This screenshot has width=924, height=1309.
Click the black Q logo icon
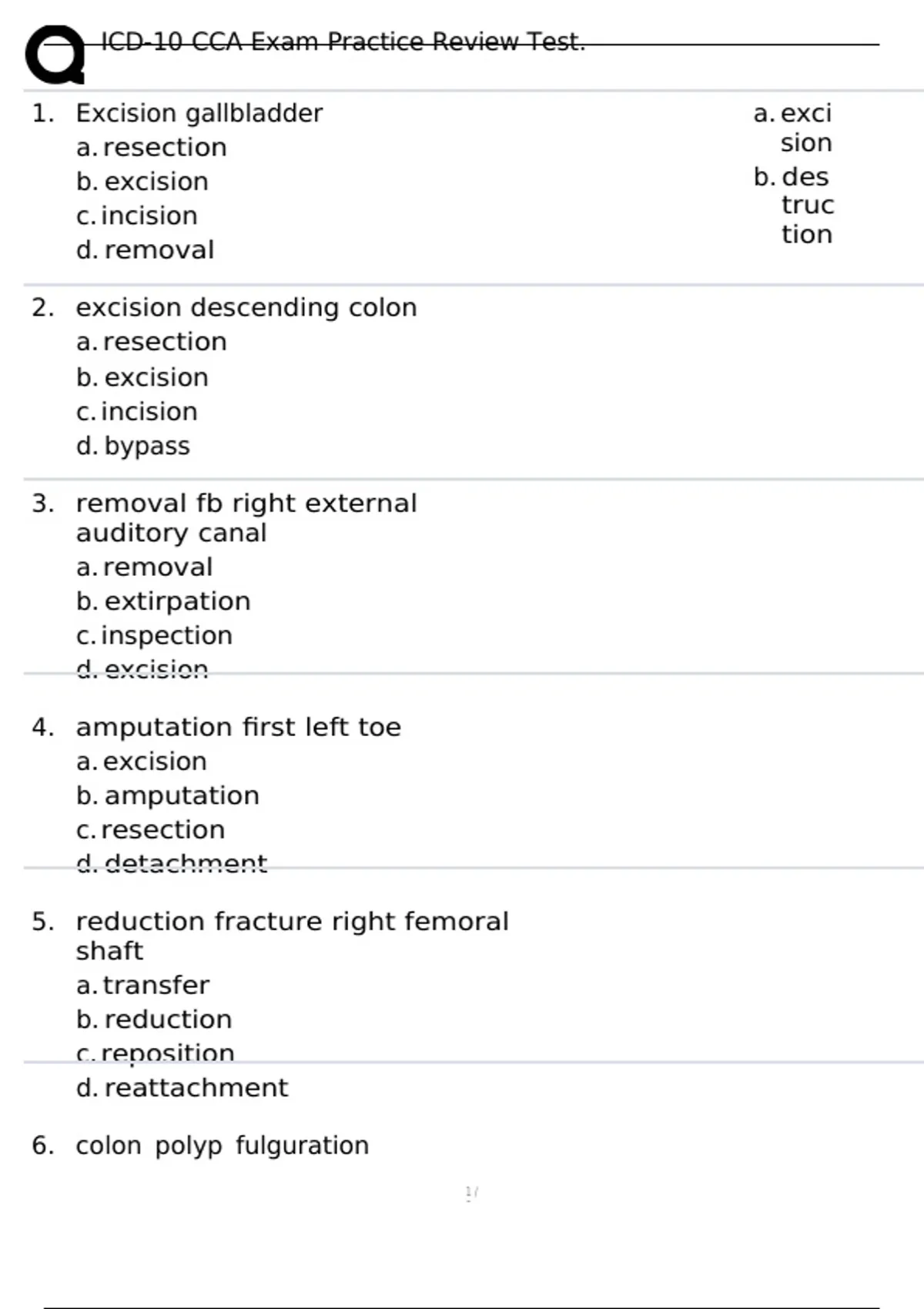(x=55, y=55)
